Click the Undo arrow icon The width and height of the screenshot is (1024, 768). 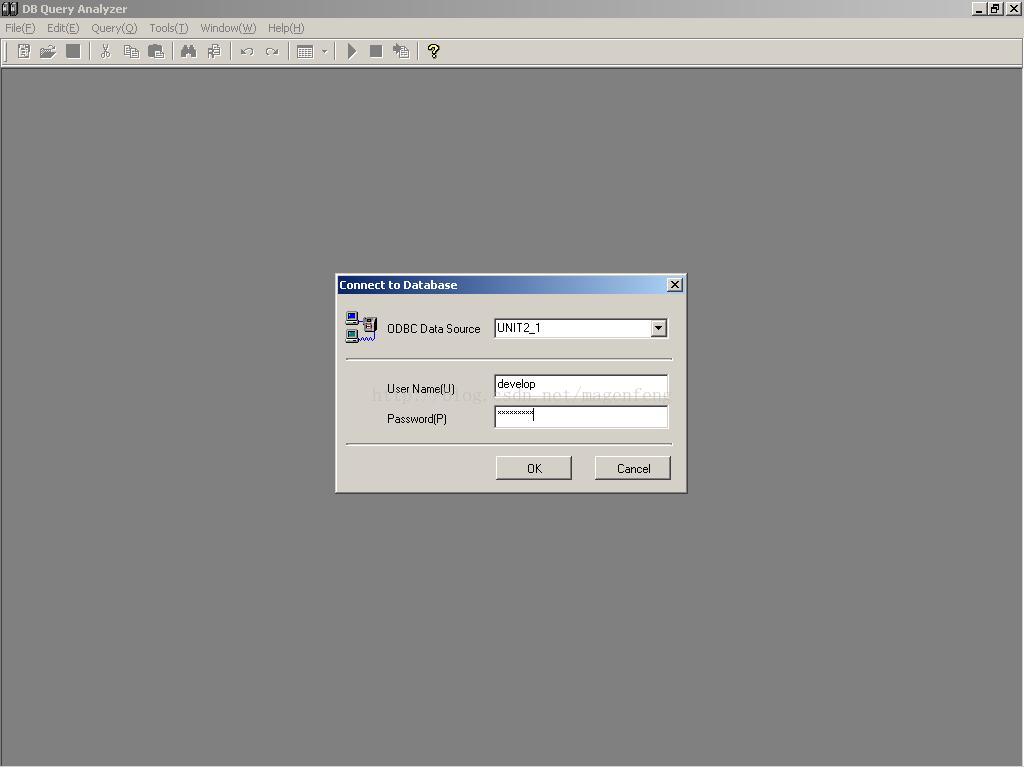[x=247, y=51]
